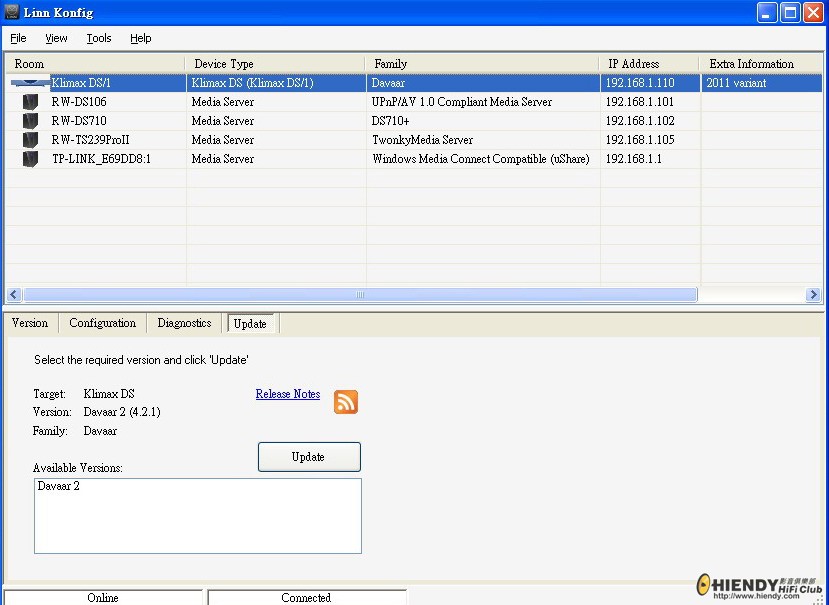The image size is (829, 605).
Task: Sort by the Room column header
Action: pyautogui.click(x=95, y=64)
